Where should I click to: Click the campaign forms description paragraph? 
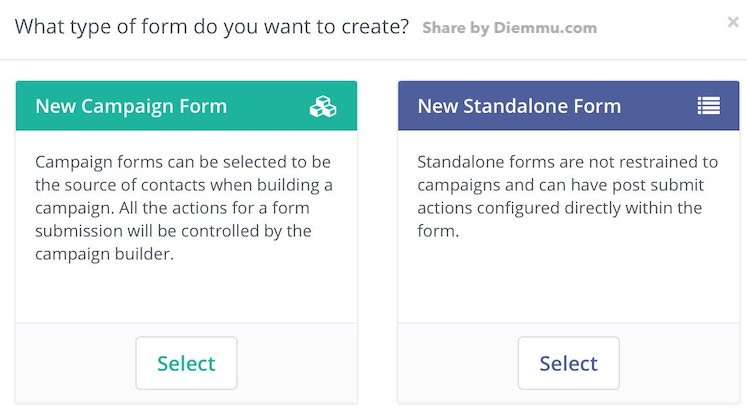click(x=186, y=208)
